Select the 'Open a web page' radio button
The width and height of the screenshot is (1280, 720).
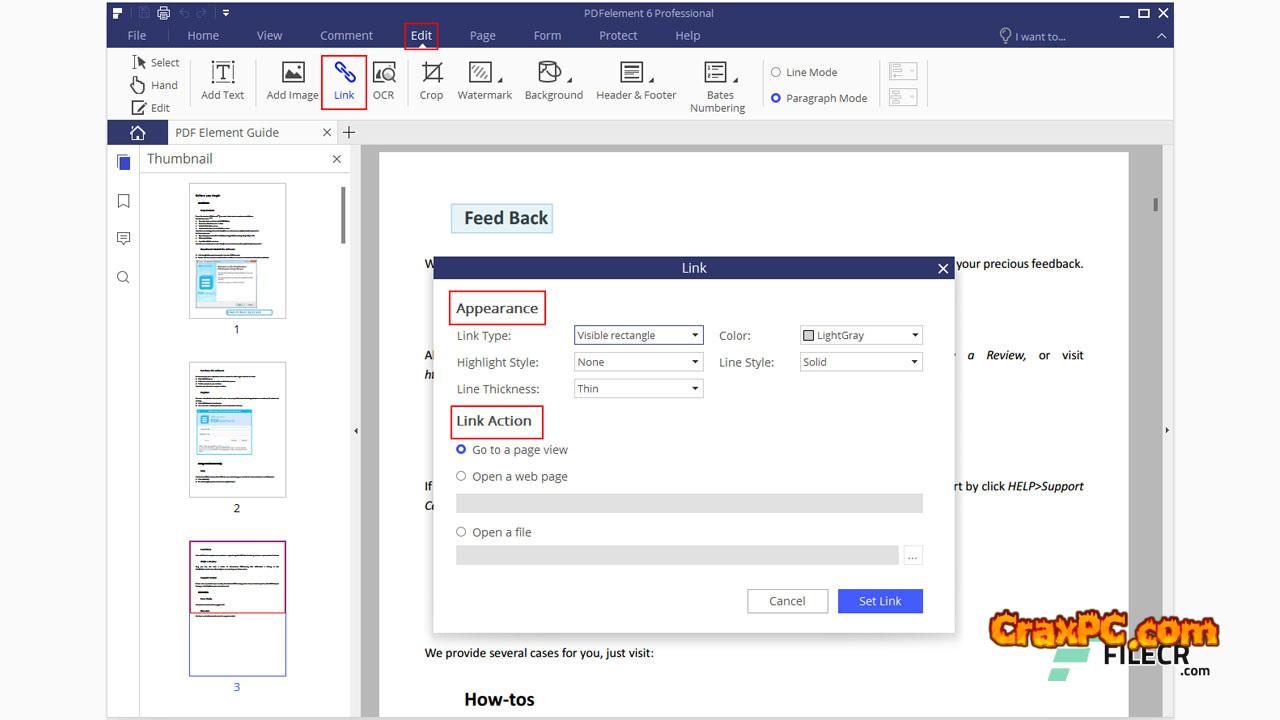[x=461, y=476]
